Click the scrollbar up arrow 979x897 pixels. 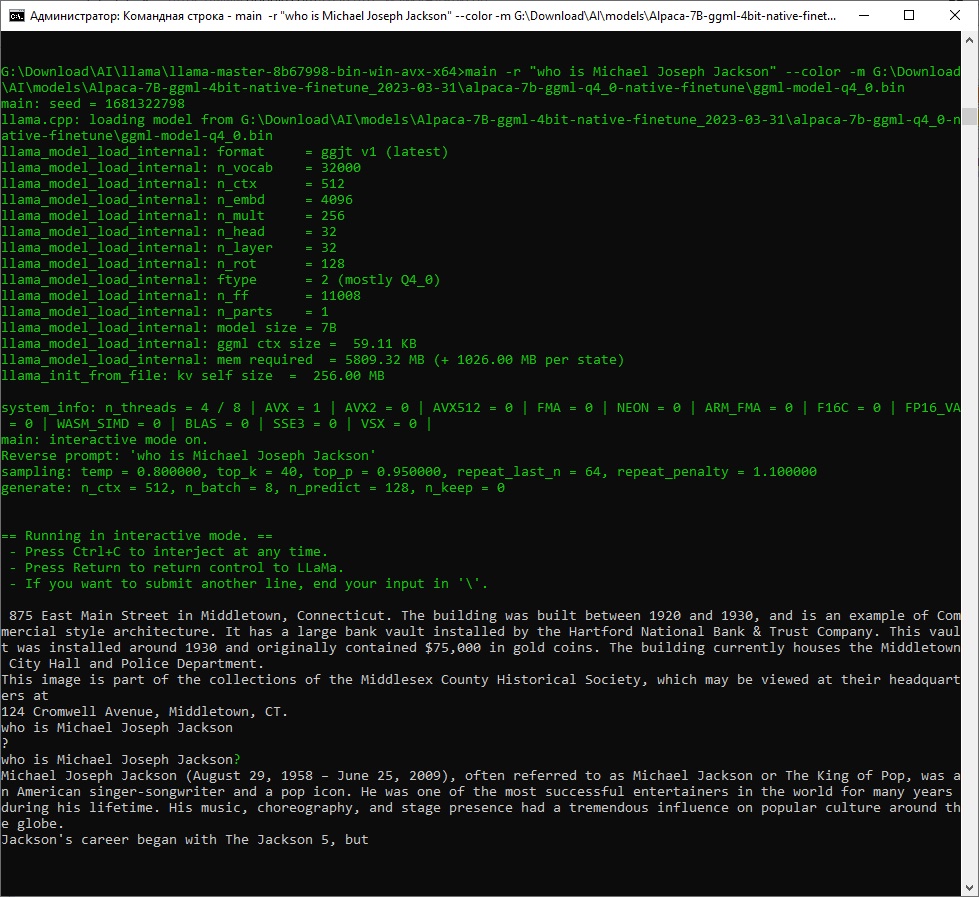click(968, 40)
